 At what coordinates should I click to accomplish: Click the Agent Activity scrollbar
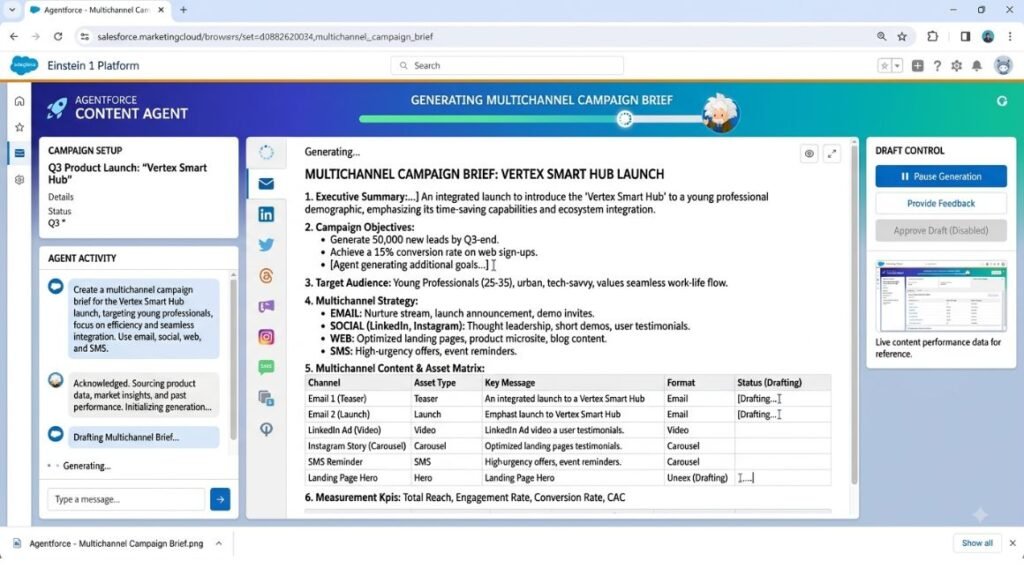tap(233, 358)
